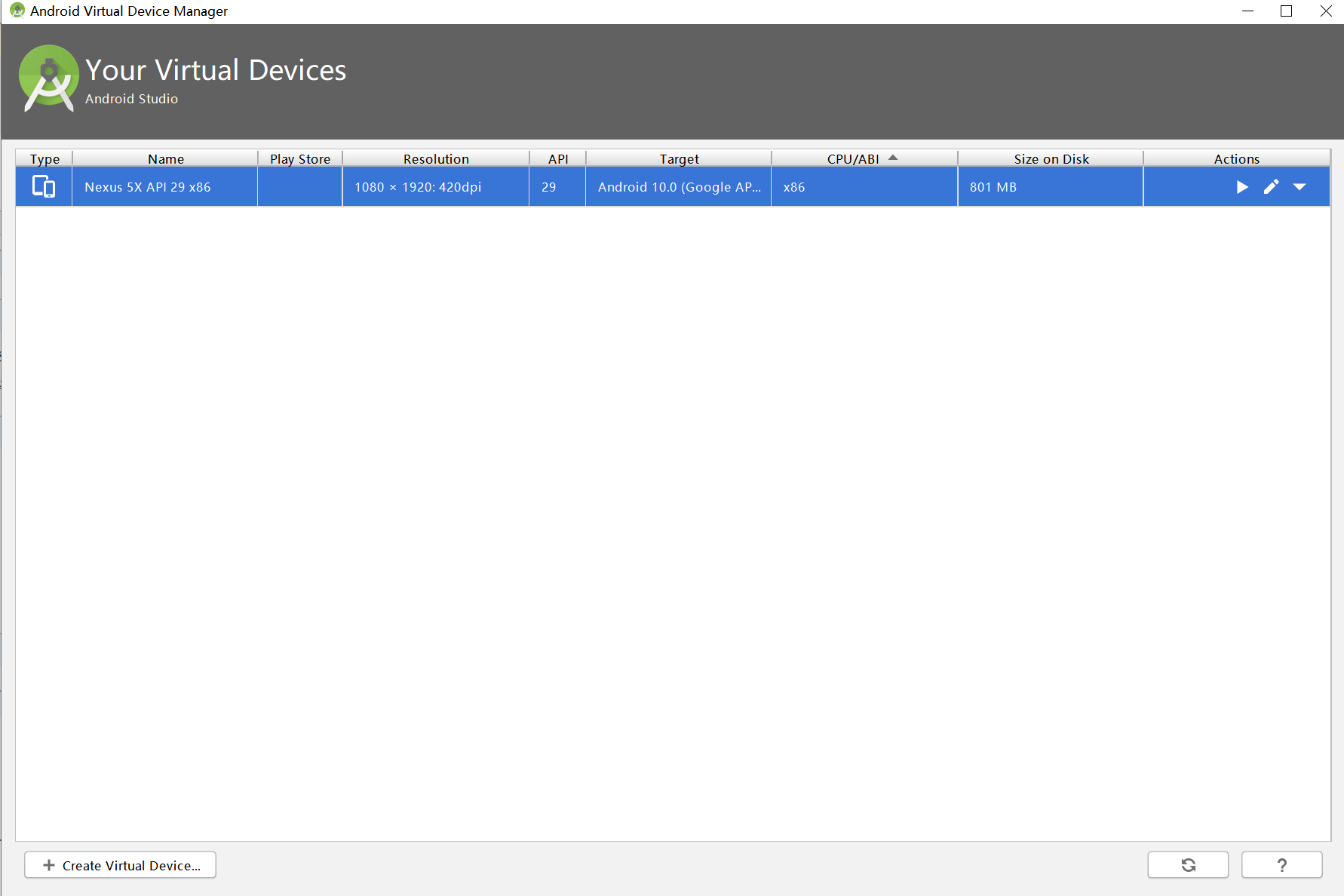The height and width of the screenshot is (896, 1344).
Task: Maximize the AVD Manager window
Action: [1287, 11]
